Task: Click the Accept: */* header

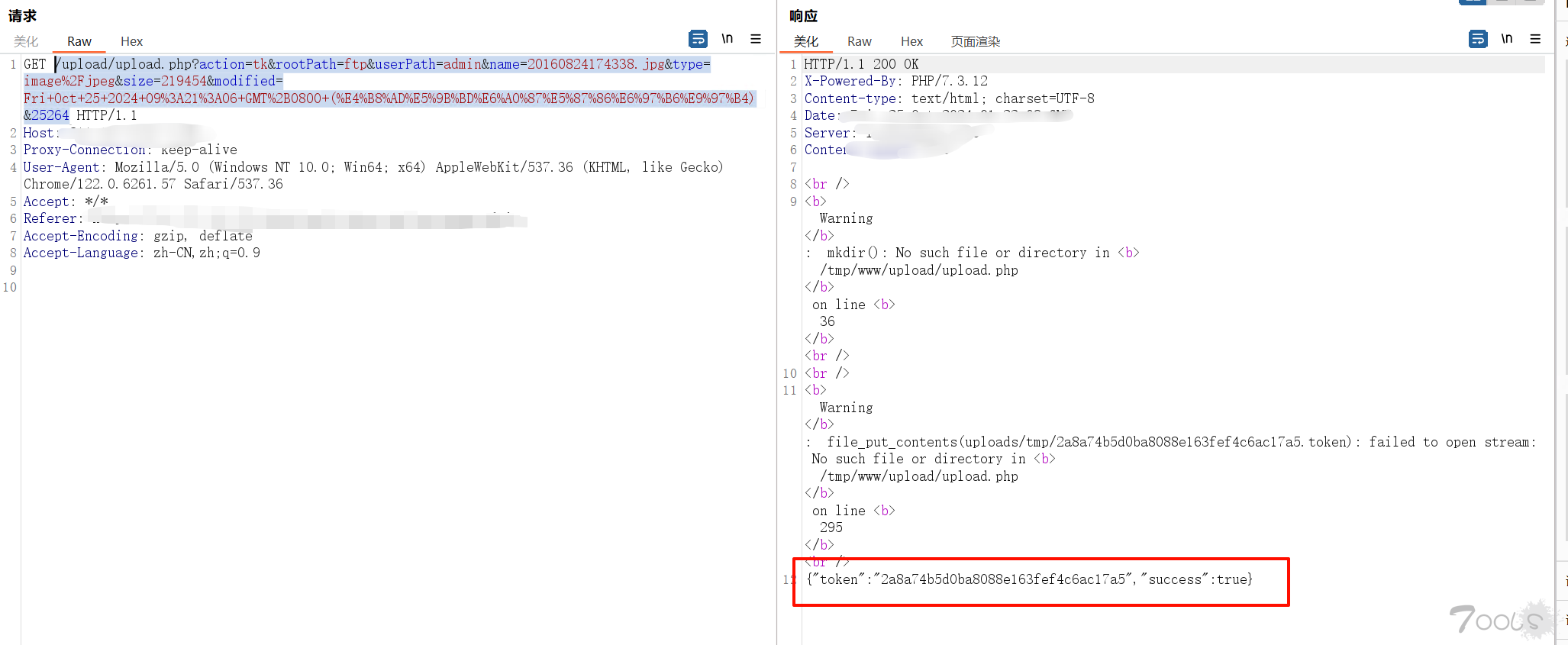Action: coord(66,202)
